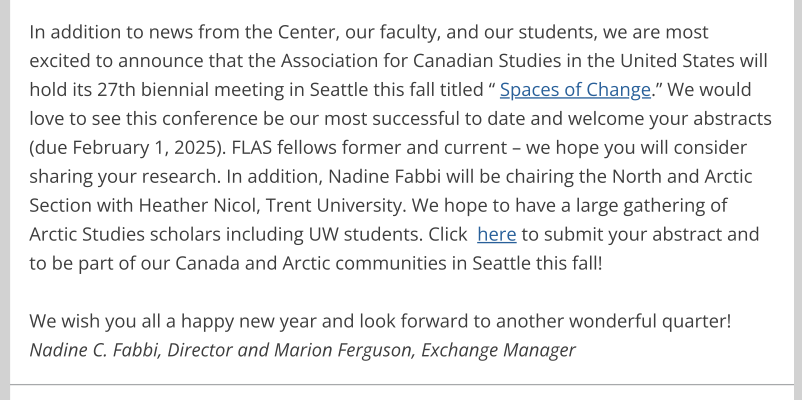Open the "Spaces of Change" link
802x400 pixels.
575,90
